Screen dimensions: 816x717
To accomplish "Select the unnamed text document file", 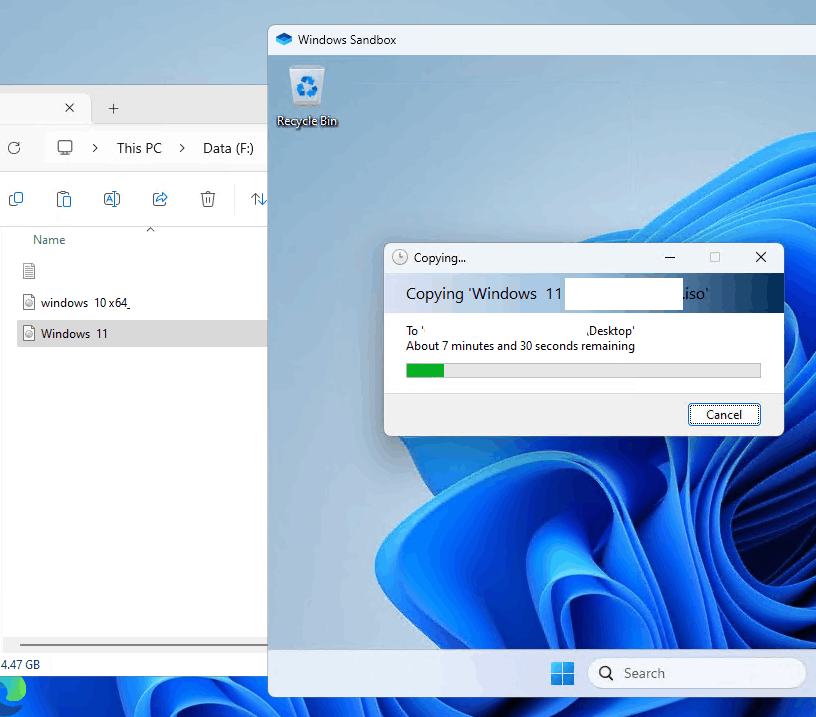I will click(29, 271).
